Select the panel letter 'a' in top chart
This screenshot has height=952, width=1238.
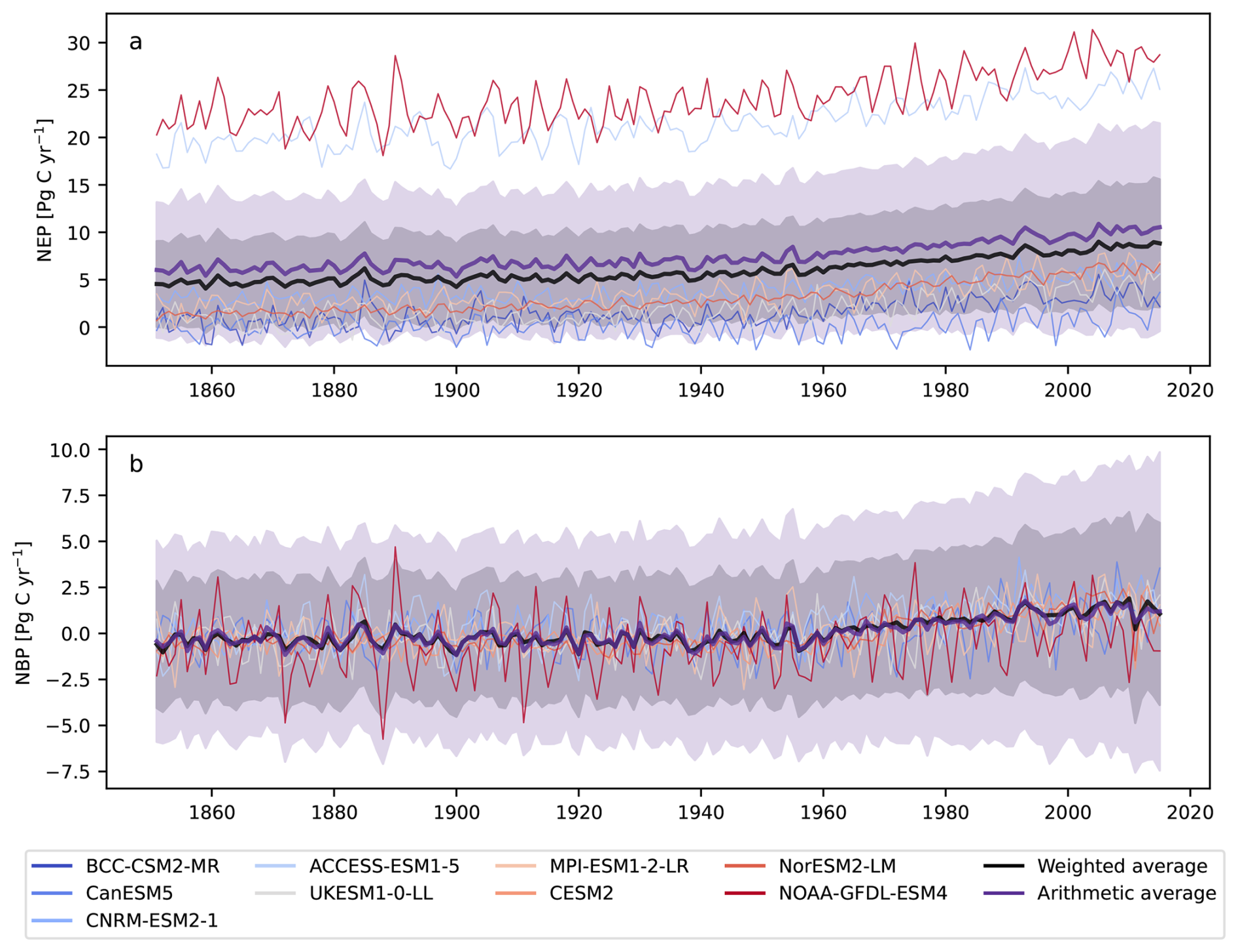tap(135, 42)
